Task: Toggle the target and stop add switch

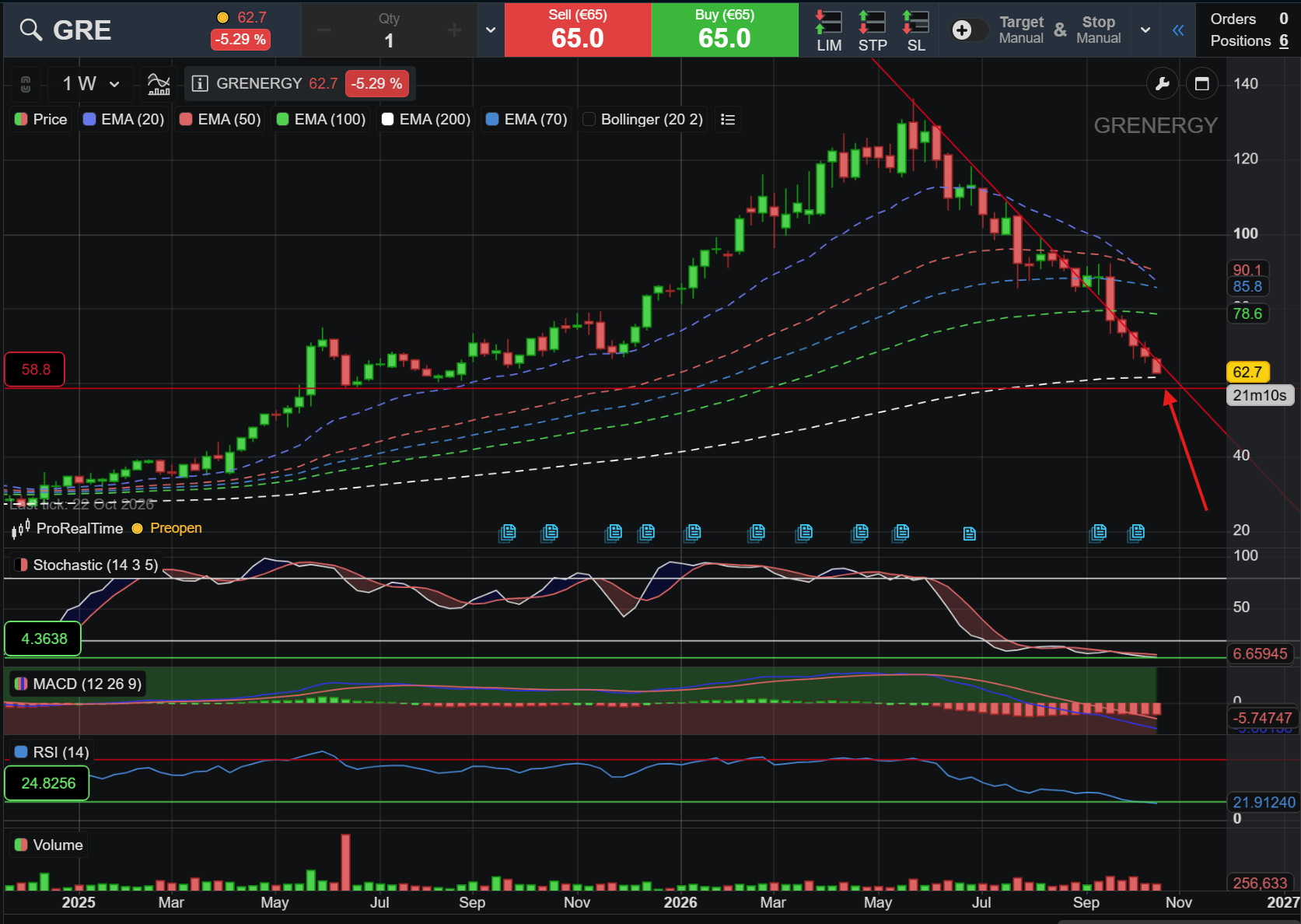Action: (x=970, y=30)
